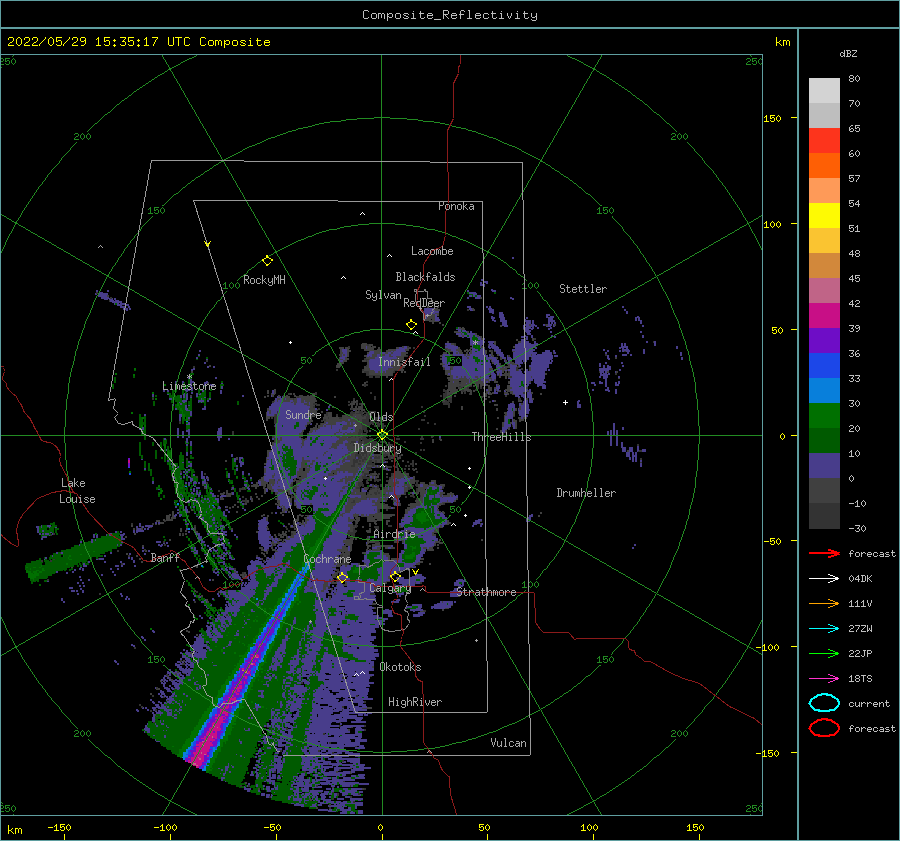Select the Sylvan label
This screenshot has height=841, width=900.
(383, 295)
